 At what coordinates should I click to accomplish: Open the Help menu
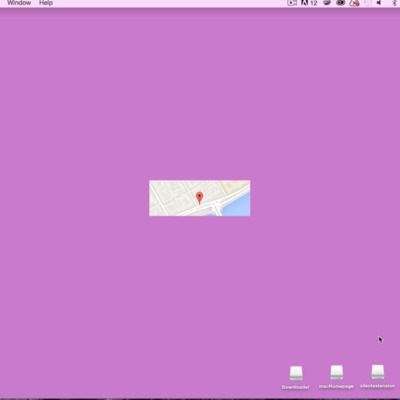pos(46,3)
